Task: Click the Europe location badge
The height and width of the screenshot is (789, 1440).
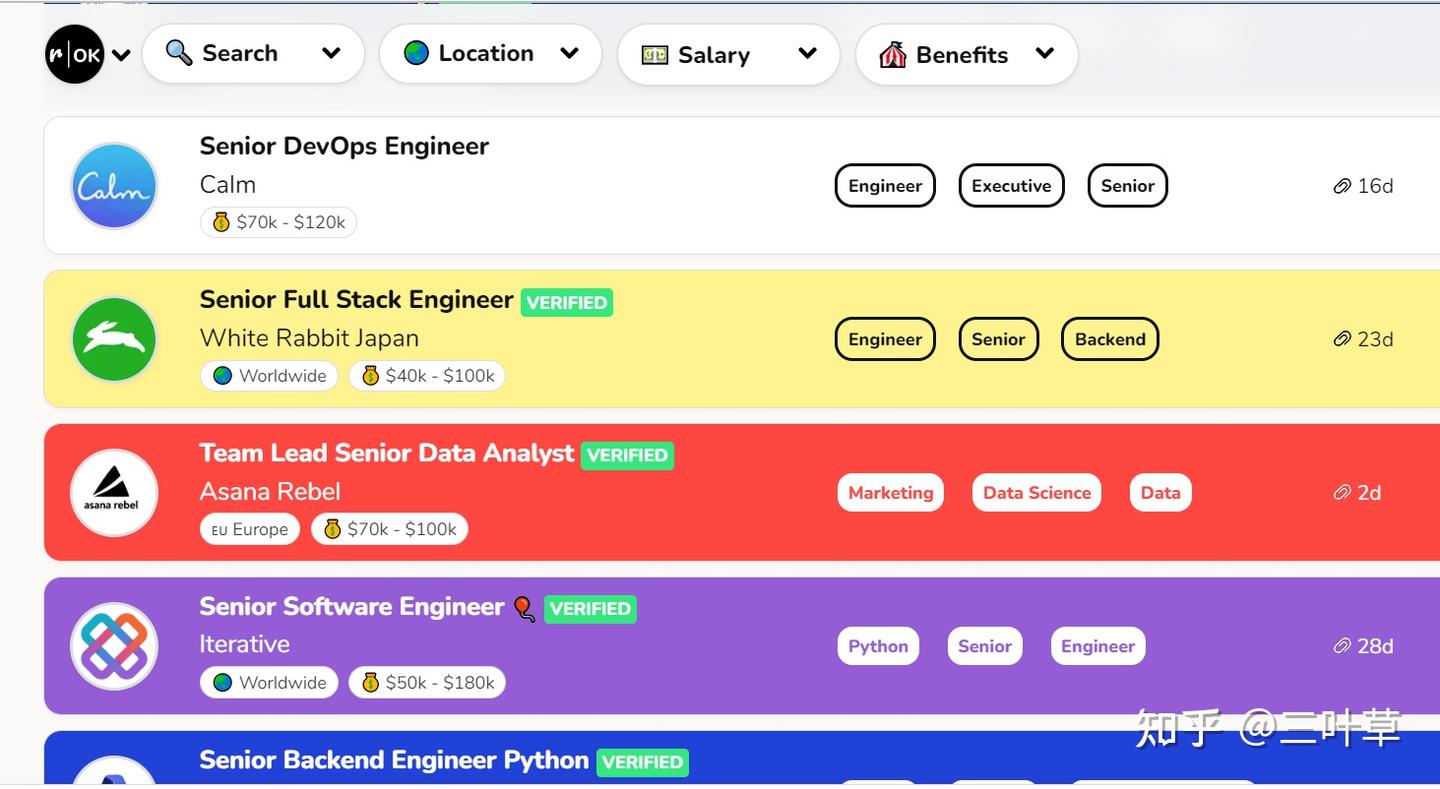Action: click(x=250, y=529)
